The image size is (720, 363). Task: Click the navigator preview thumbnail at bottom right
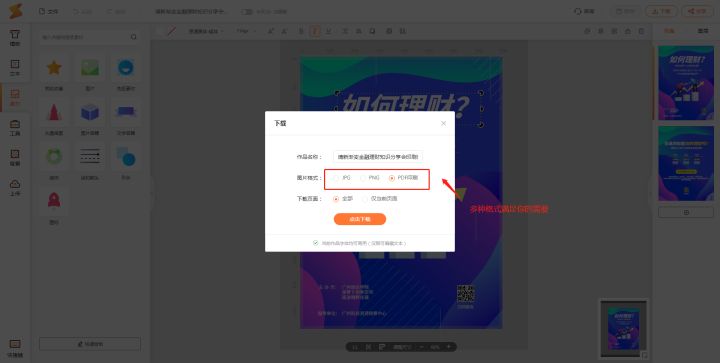coord(624,329)
